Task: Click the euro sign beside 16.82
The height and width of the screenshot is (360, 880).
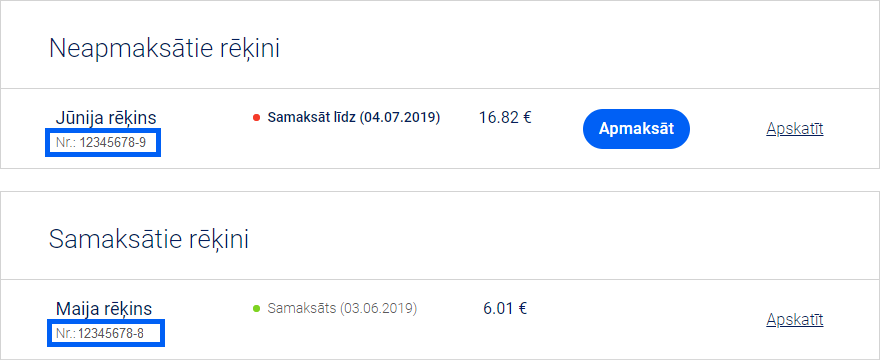Action: click(526, 117)
